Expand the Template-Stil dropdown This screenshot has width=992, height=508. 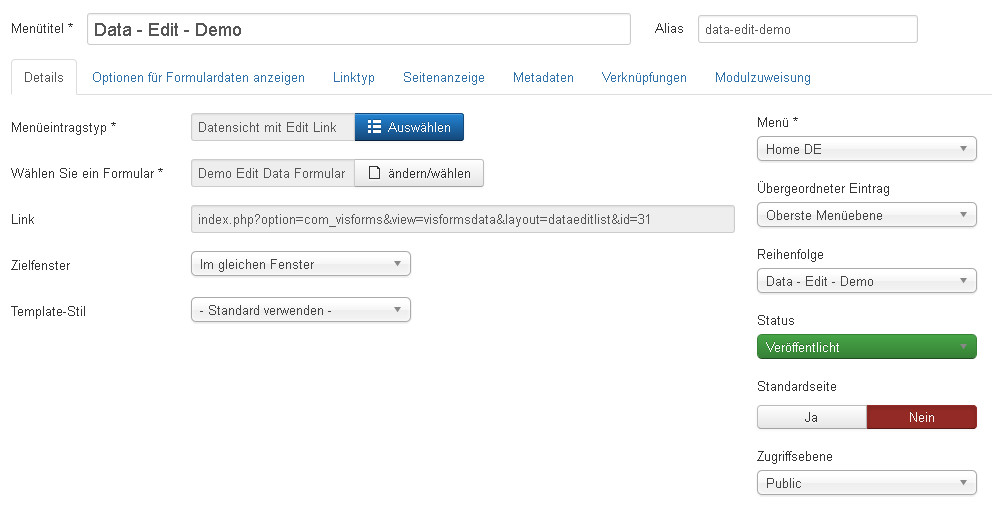click(x=300, y=310)
